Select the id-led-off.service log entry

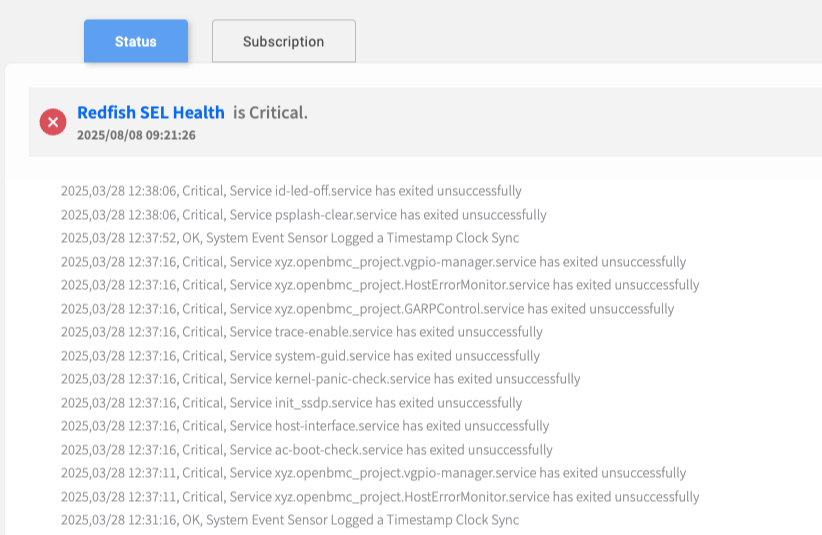pos(291,191)
